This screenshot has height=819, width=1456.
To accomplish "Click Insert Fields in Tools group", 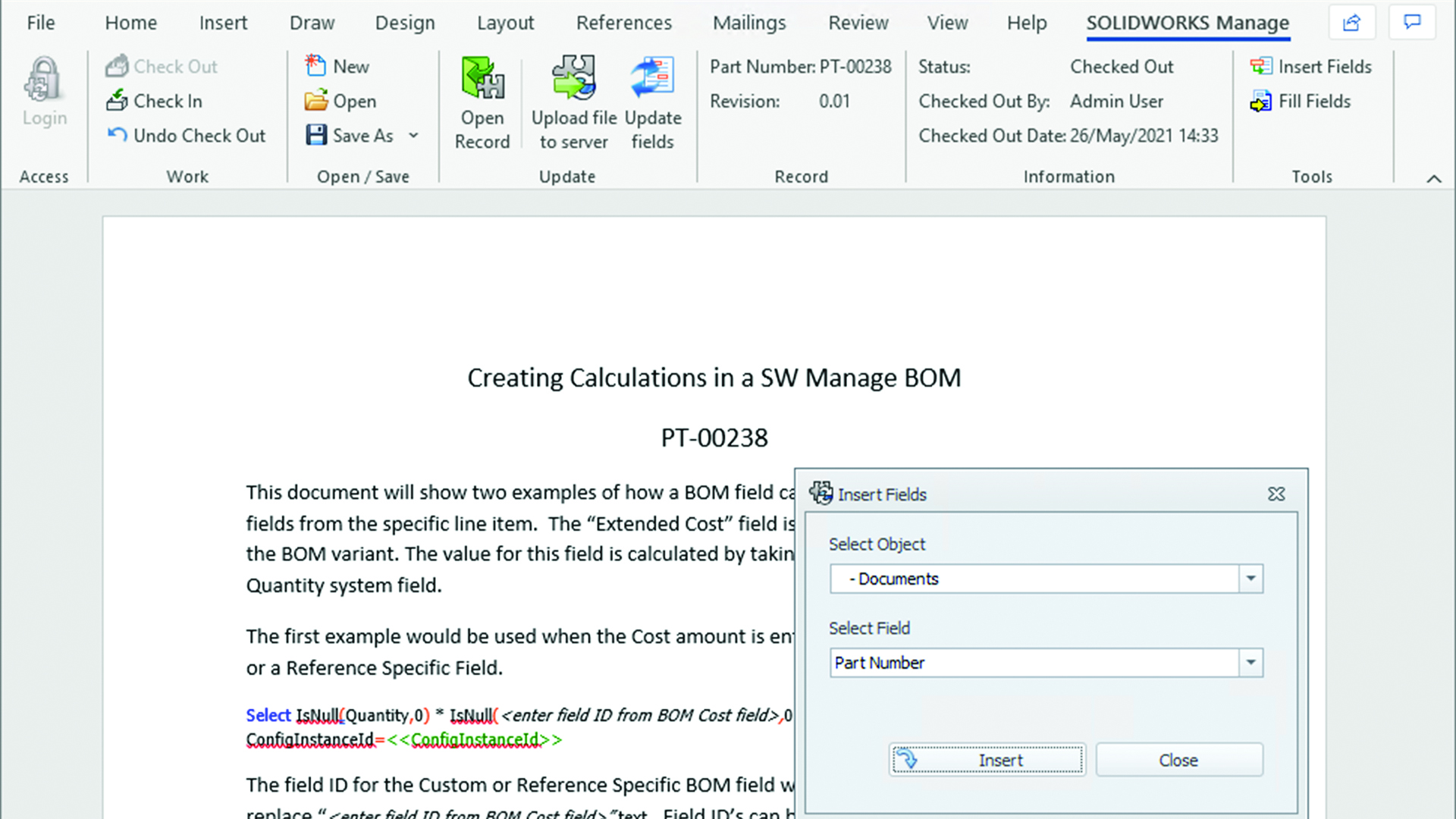I will (1311, 67).
